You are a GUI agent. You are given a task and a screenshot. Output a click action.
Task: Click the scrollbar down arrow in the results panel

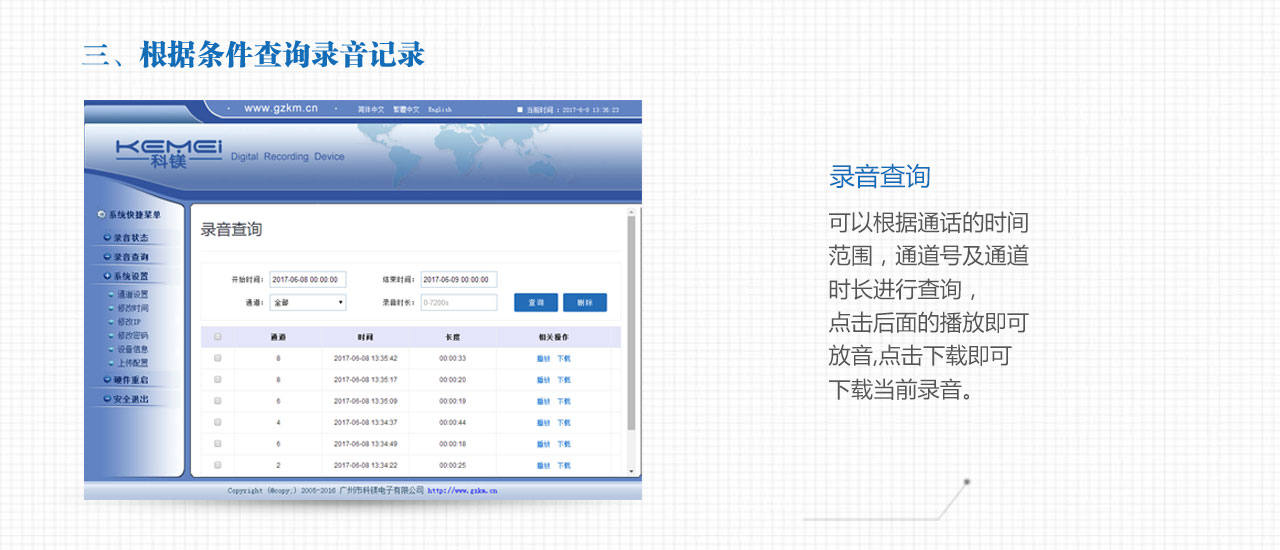tap(631, 470)
